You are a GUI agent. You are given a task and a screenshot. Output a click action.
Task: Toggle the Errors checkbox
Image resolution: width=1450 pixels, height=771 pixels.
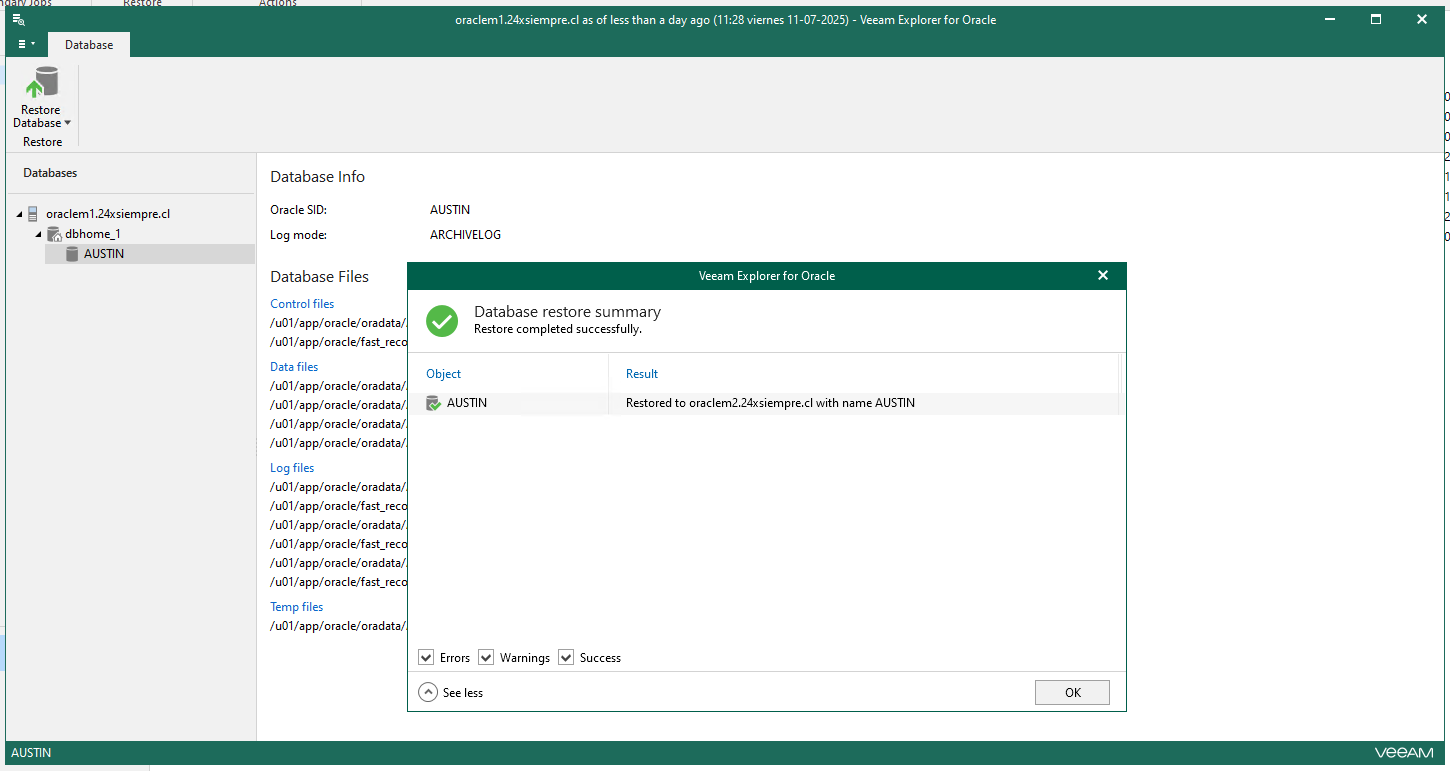click(426, 657)
